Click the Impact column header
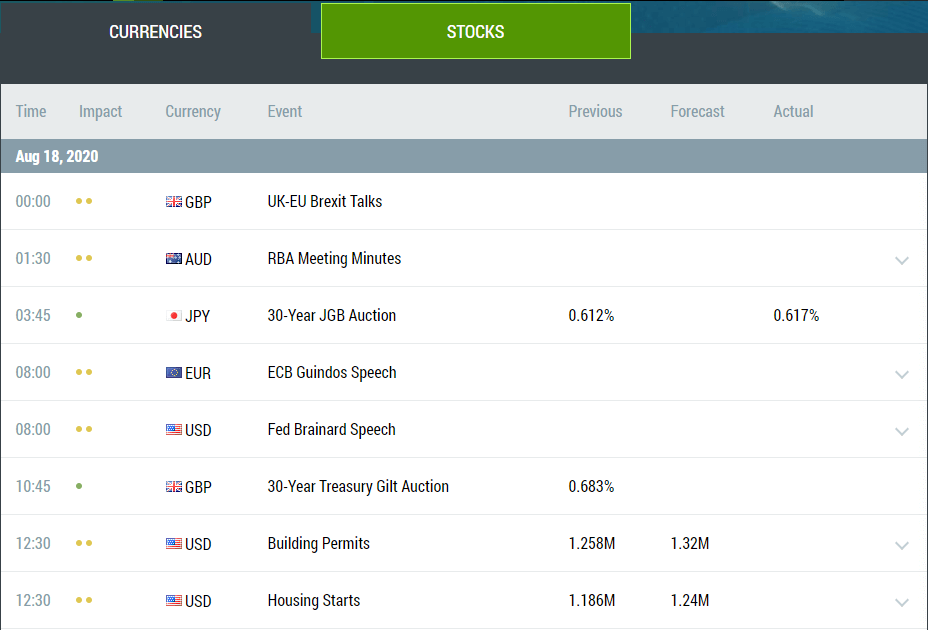 [100, 112]
